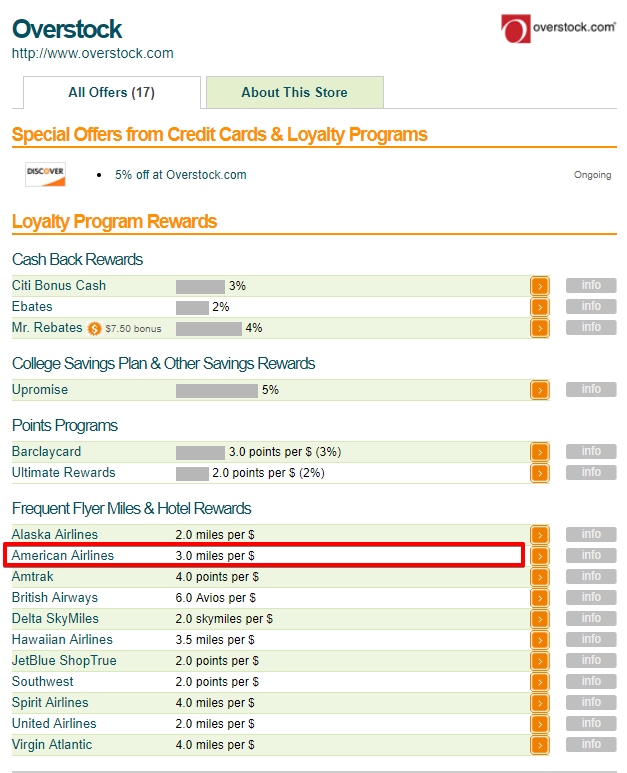Open the Spirit Airlines link
Viewport: 627px width, 773px height.
pyautogui.click(x=50, y=703)
